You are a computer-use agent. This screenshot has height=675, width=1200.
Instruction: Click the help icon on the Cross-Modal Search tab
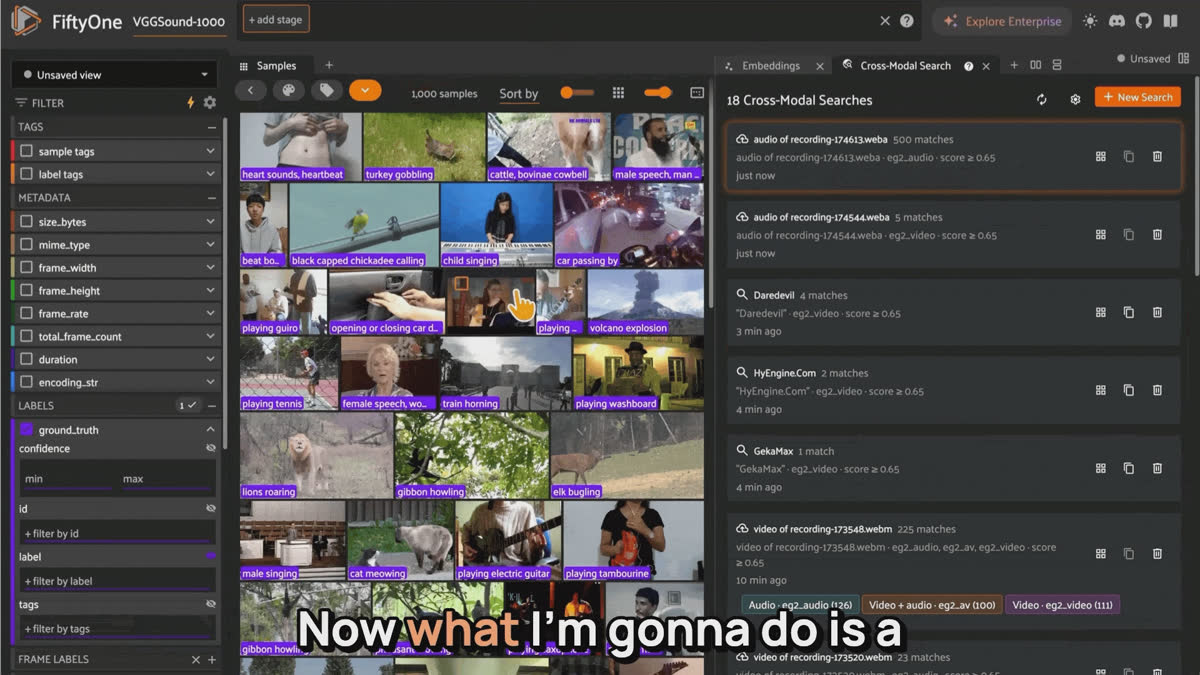(x=968, y=66)
